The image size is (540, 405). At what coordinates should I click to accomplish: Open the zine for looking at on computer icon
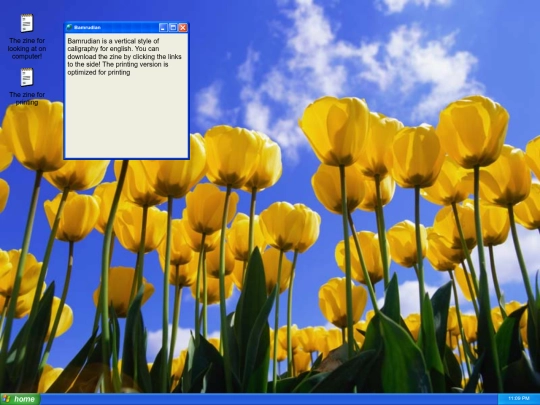[x=27, y=23]
